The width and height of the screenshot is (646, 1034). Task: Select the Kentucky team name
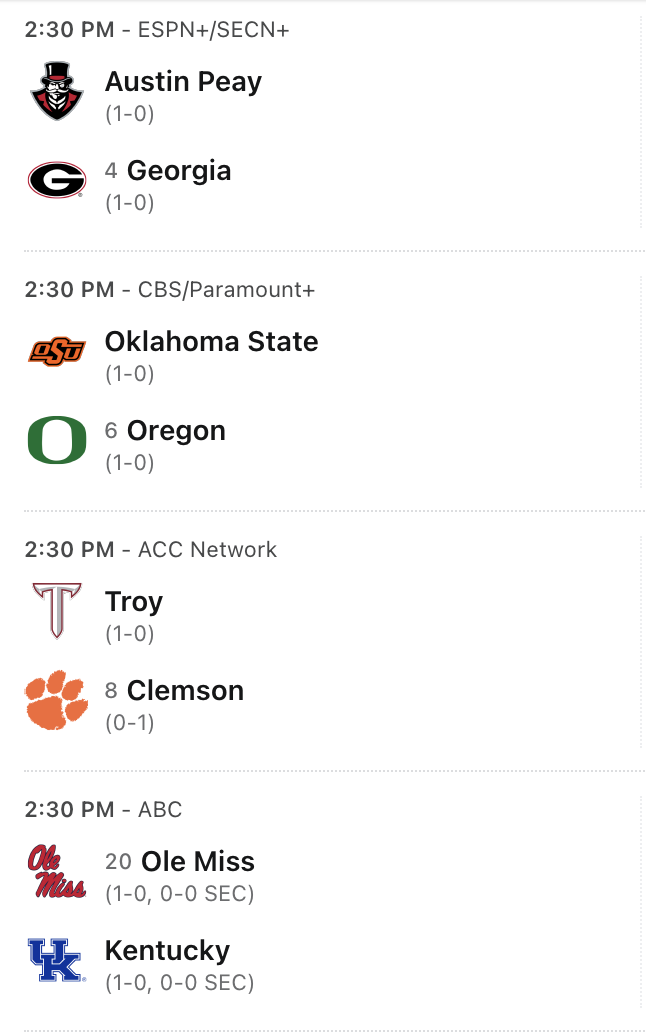[x=167, y=951]
